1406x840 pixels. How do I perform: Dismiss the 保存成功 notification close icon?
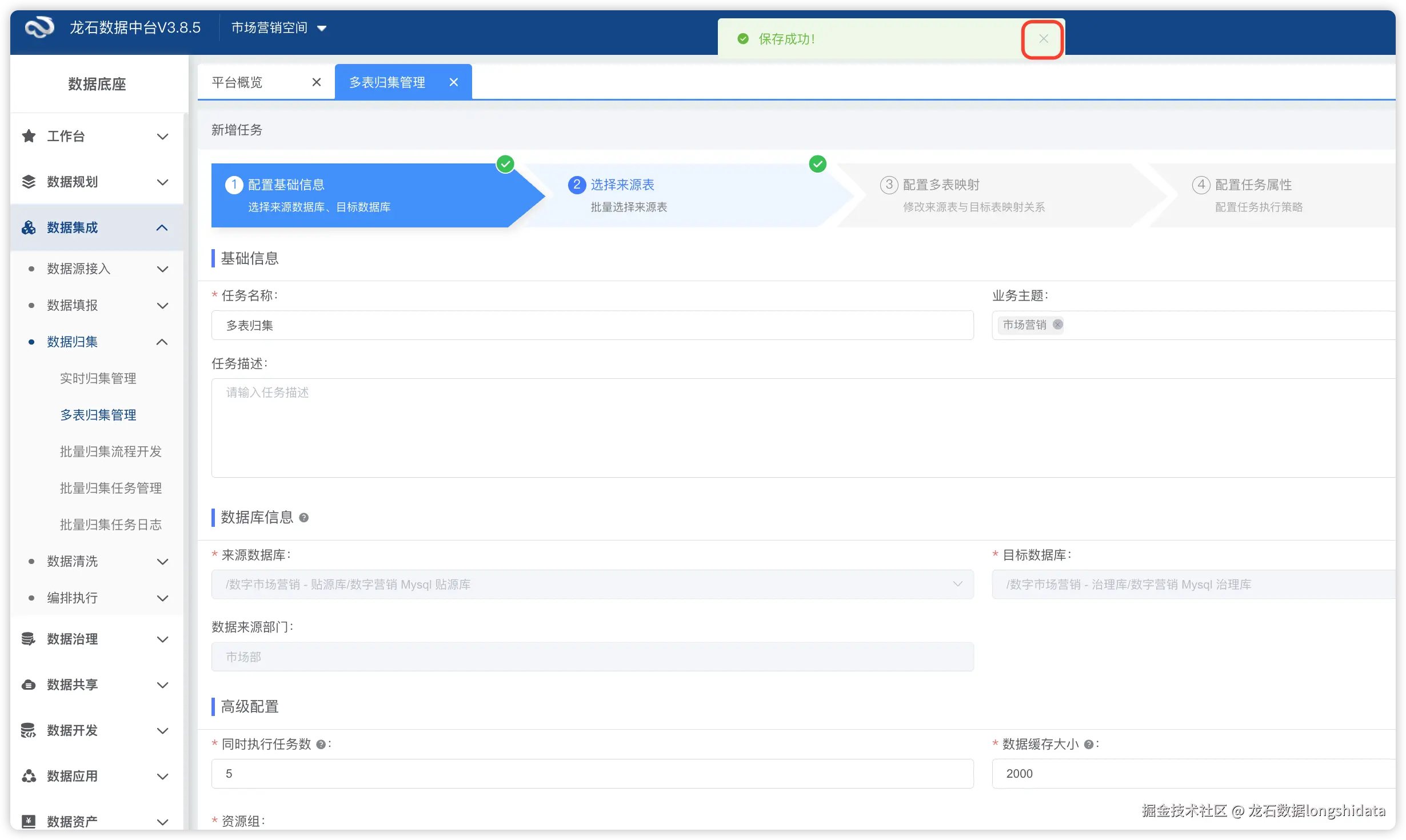(1043, 39)
